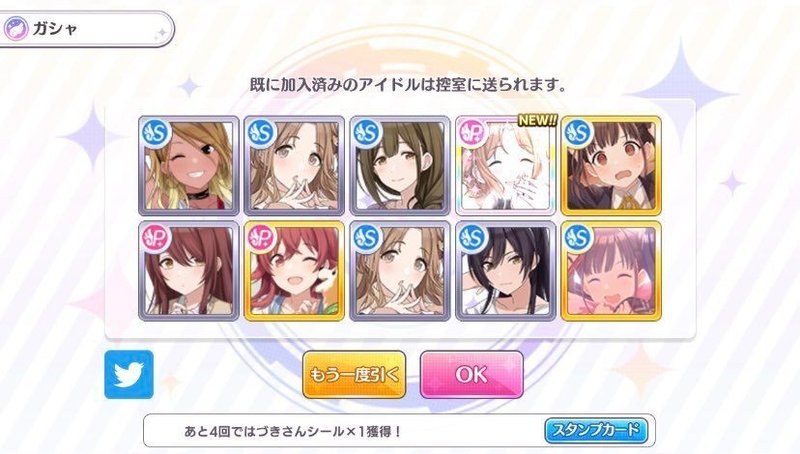Share gacha results via Twitter icon
Viewport: 800px width, 454px height.
tap(129, 374)
